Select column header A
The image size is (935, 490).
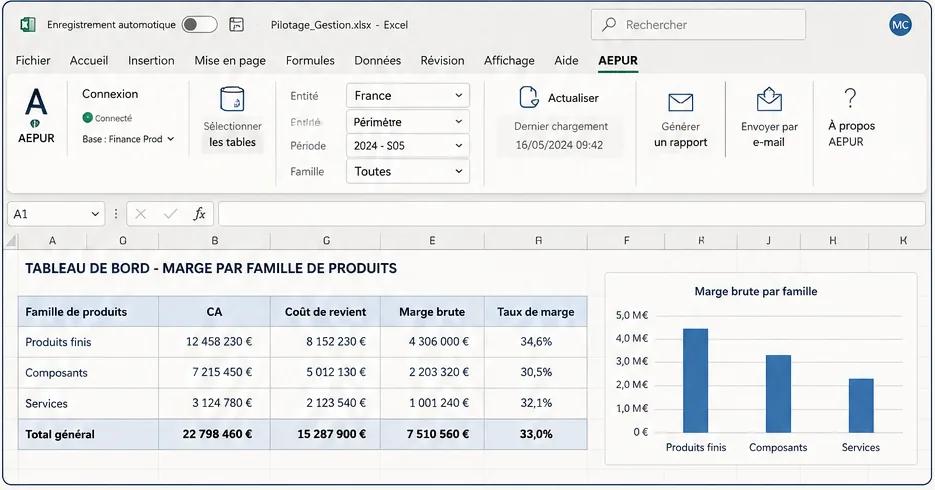[x=52, y=241]
